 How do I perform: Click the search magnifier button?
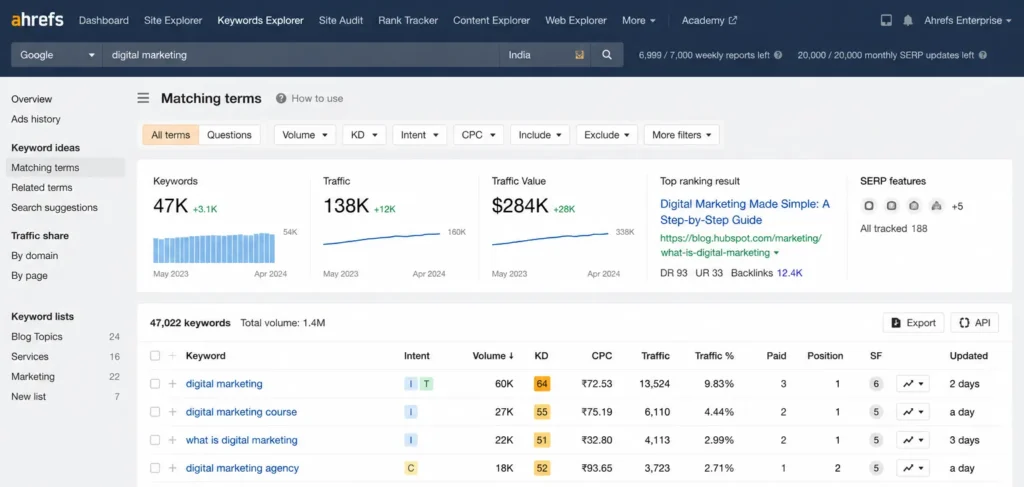[x=607, y=55]
